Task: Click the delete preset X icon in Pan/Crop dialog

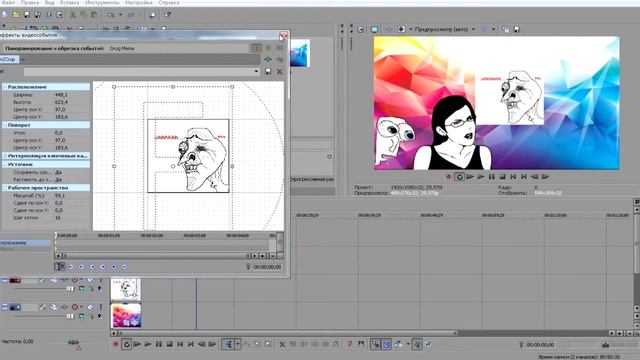Action: [x=280, y=71]
